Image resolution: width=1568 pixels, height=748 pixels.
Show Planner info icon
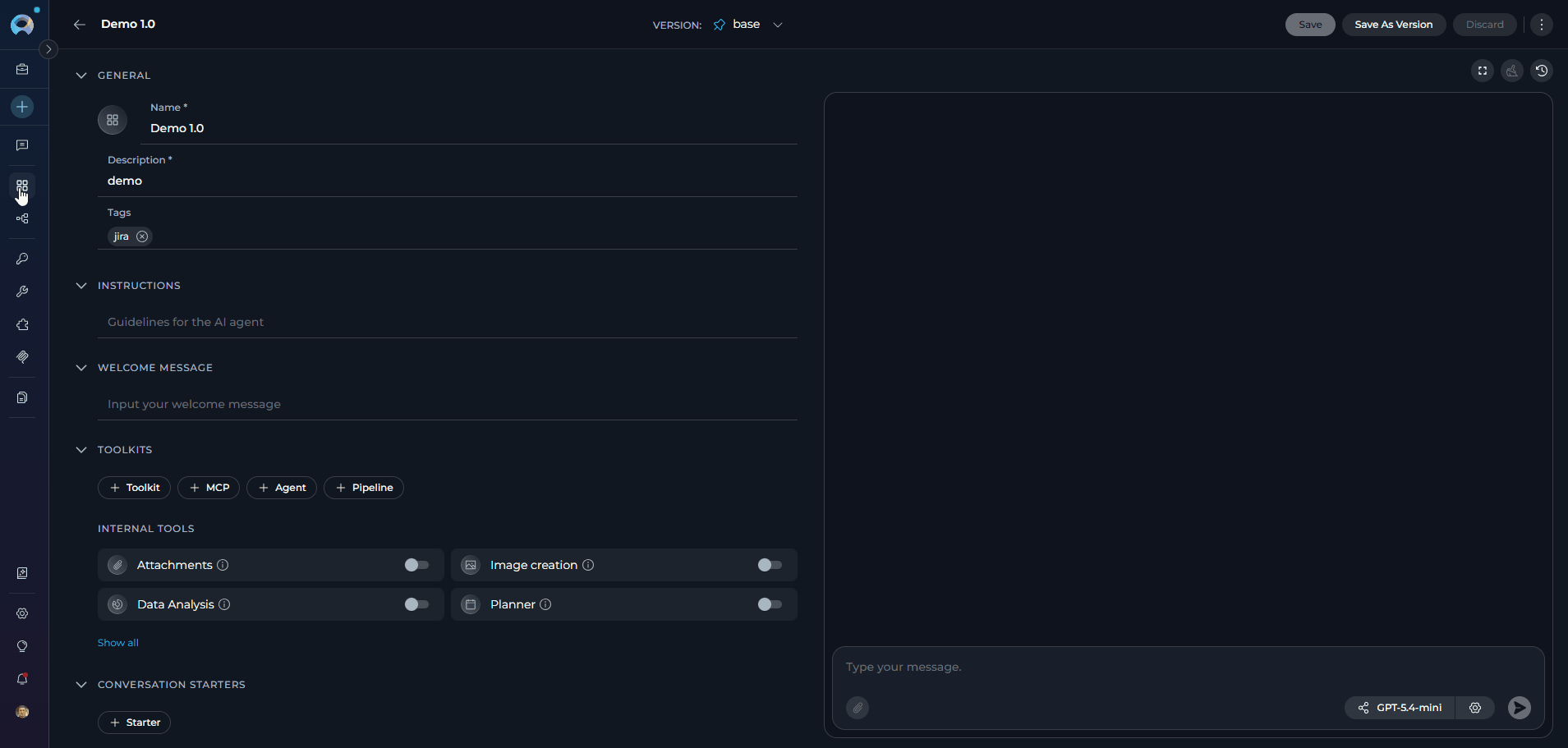(x=545, y=604)
